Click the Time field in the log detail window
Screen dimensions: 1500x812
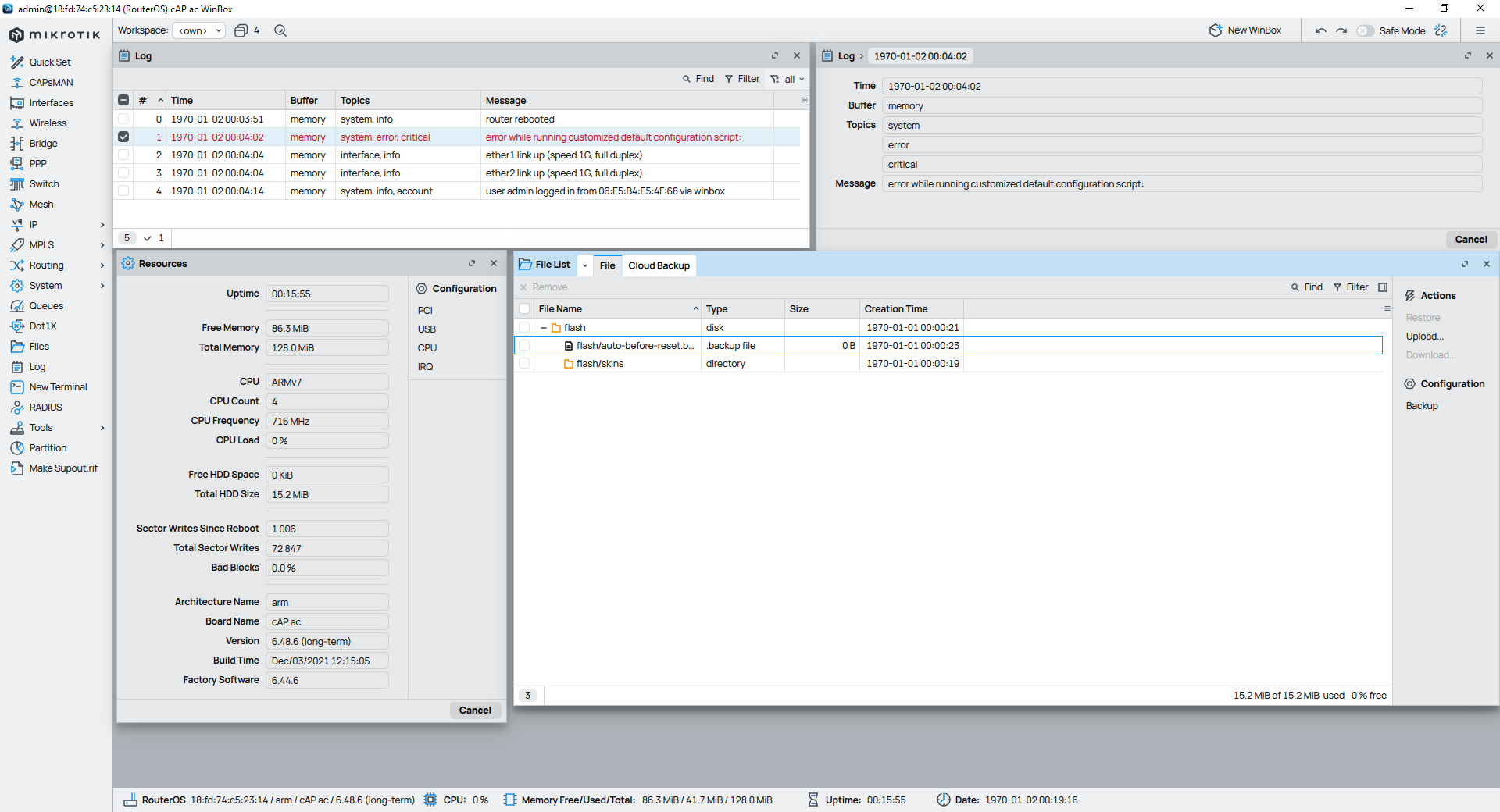(1181, 86)
